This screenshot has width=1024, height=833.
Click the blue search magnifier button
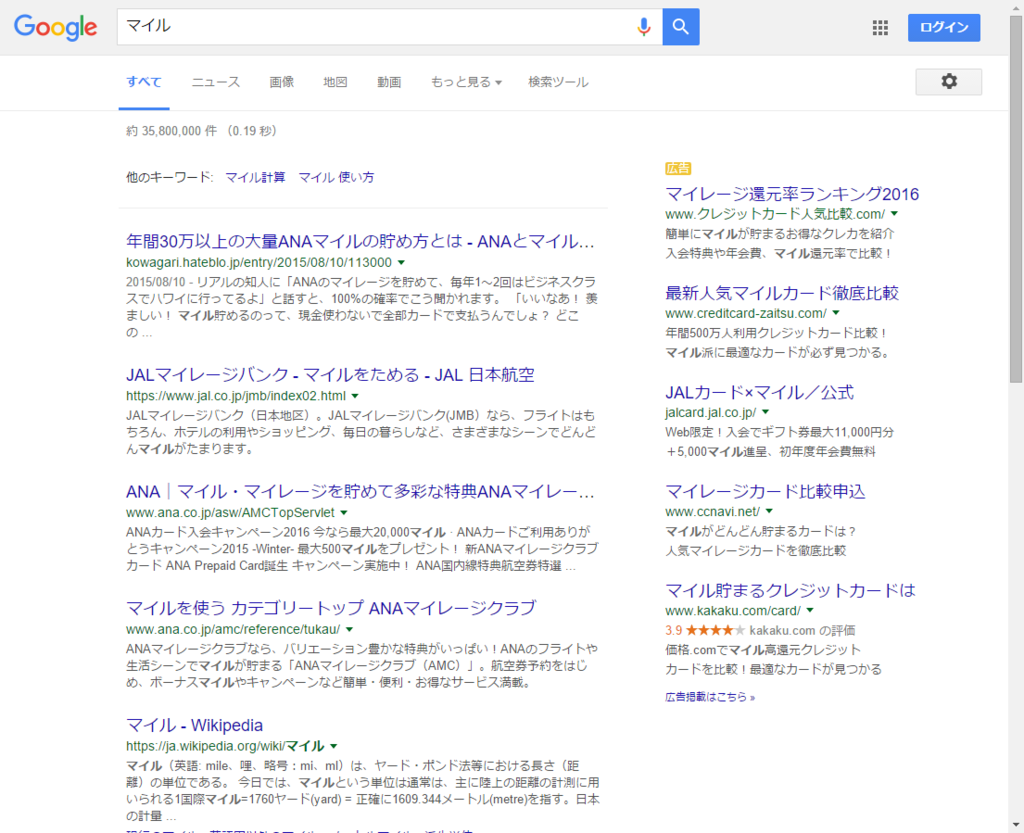click(680, 27)
